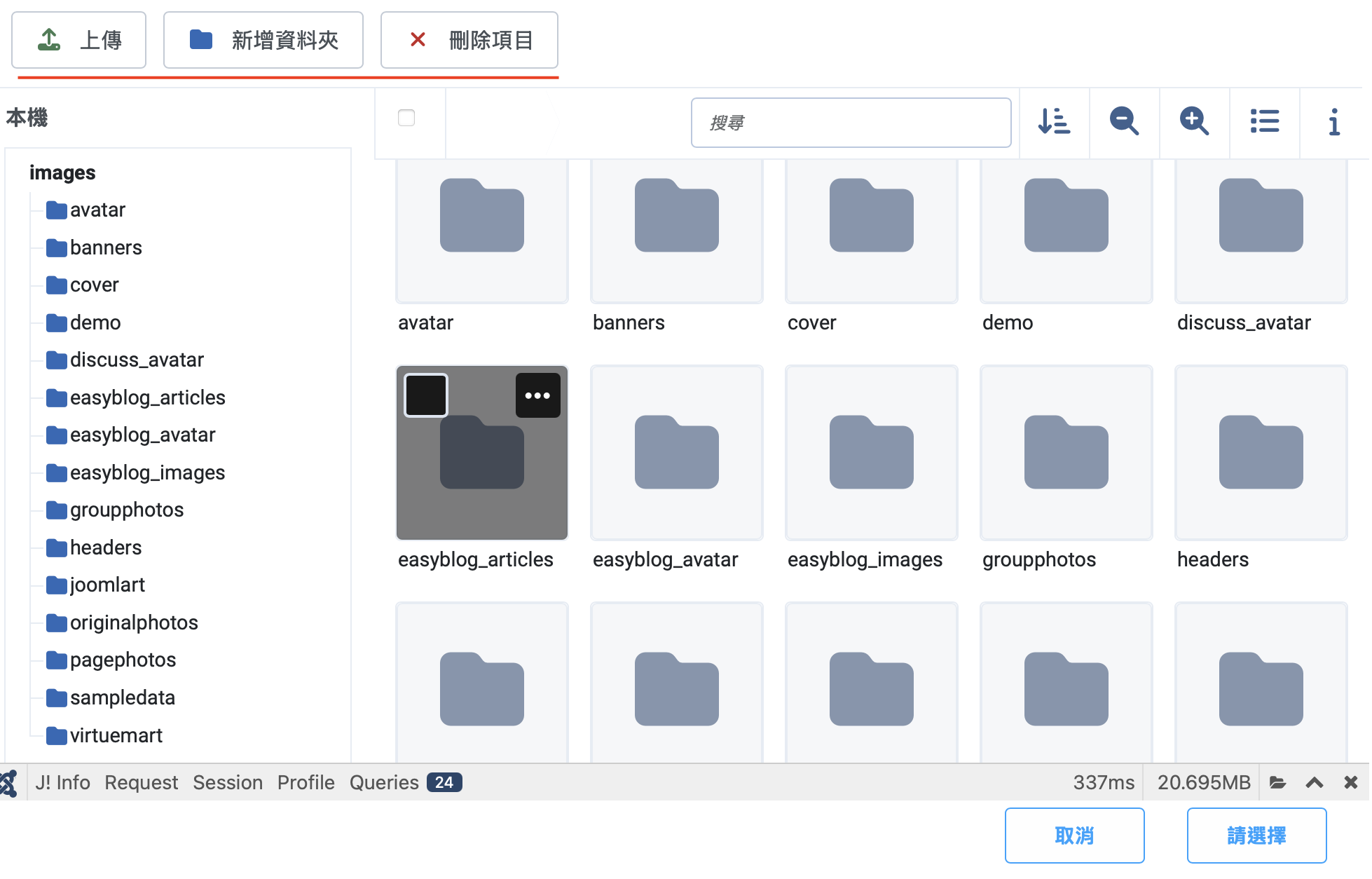Click the zoom in thumbnails icon

[1194, 122]
